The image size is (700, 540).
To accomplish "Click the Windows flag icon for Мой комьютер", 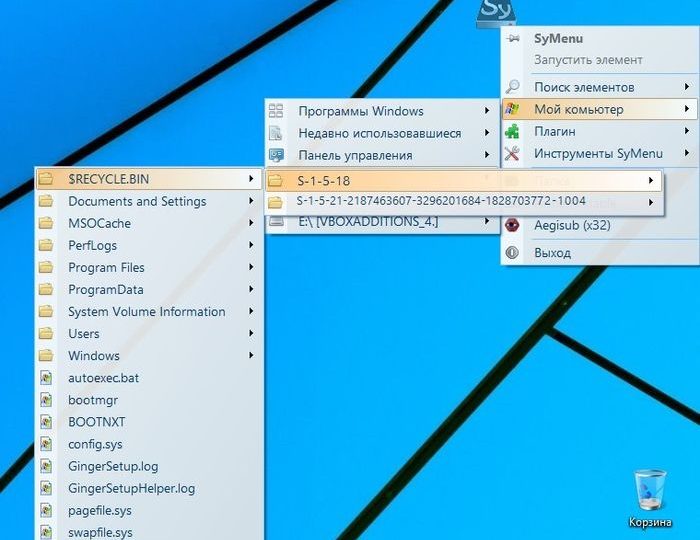I will coord(512,110).
